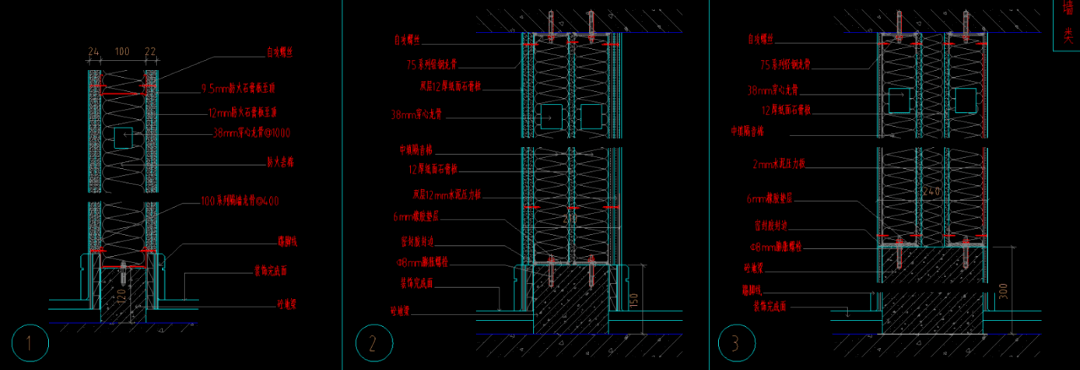Image resolution: width=1080 pixels, height=370 pixels.
Task: Select the "150" vertical dimension in detail 2
Action: click(634, 301)
